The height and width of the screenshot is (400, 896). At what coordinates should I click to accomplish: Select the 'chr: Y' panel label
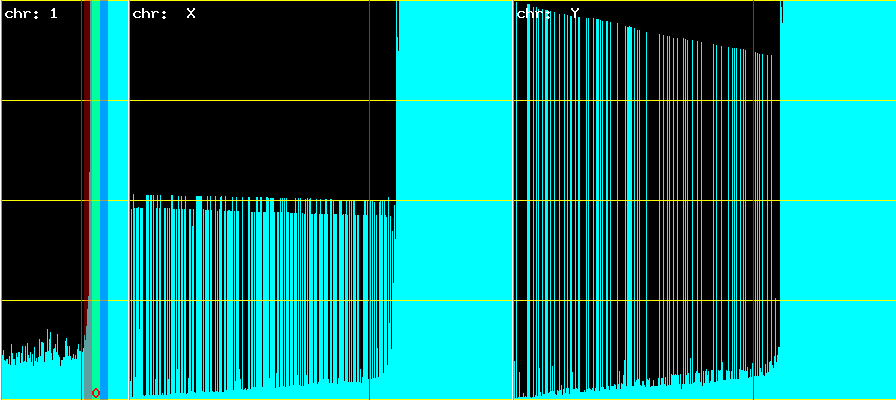pyautogui.click(x=547, y=14)
